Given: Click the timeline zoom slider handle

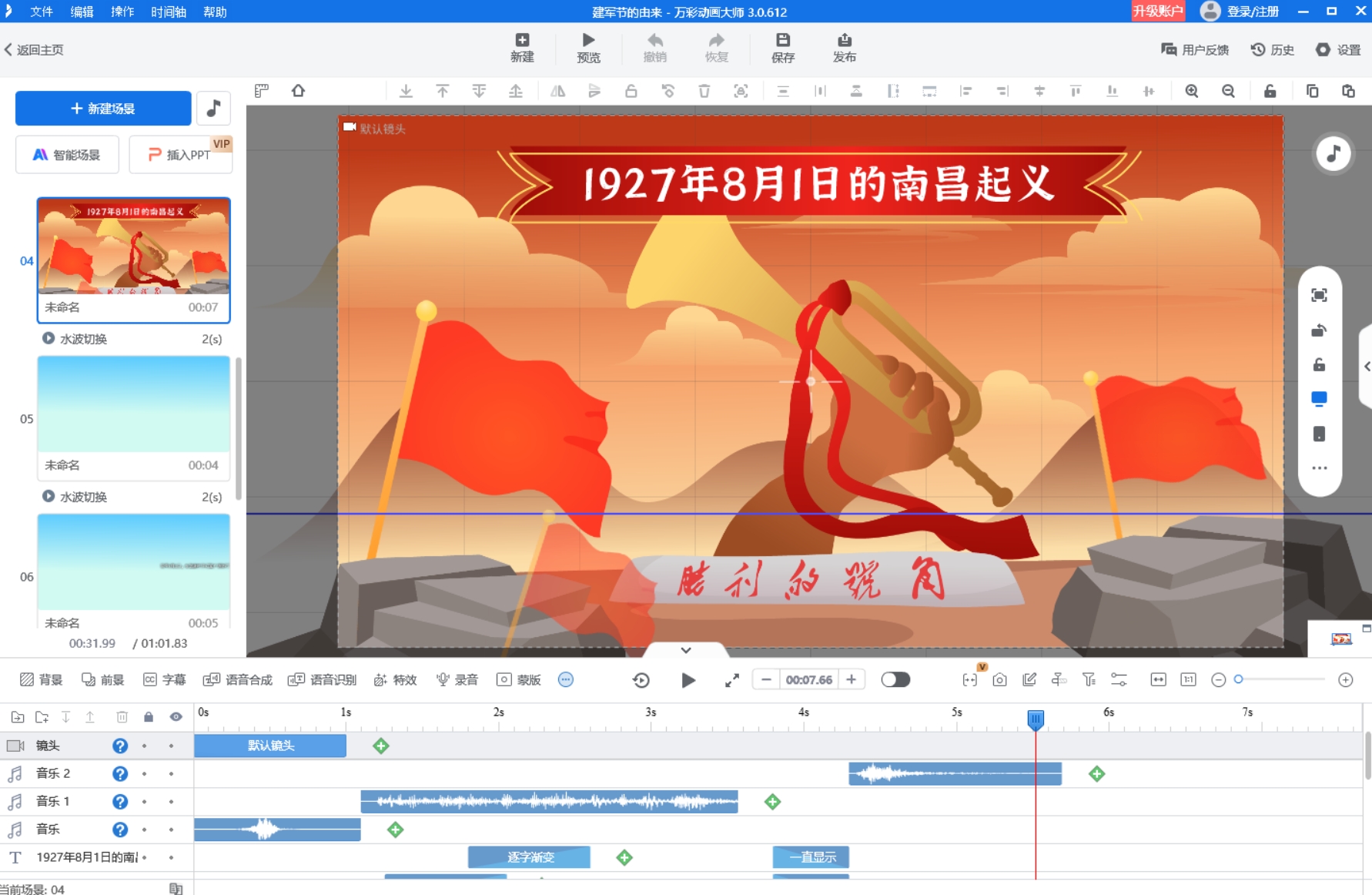Looking at the screenshot, I should click(1238, 679).
